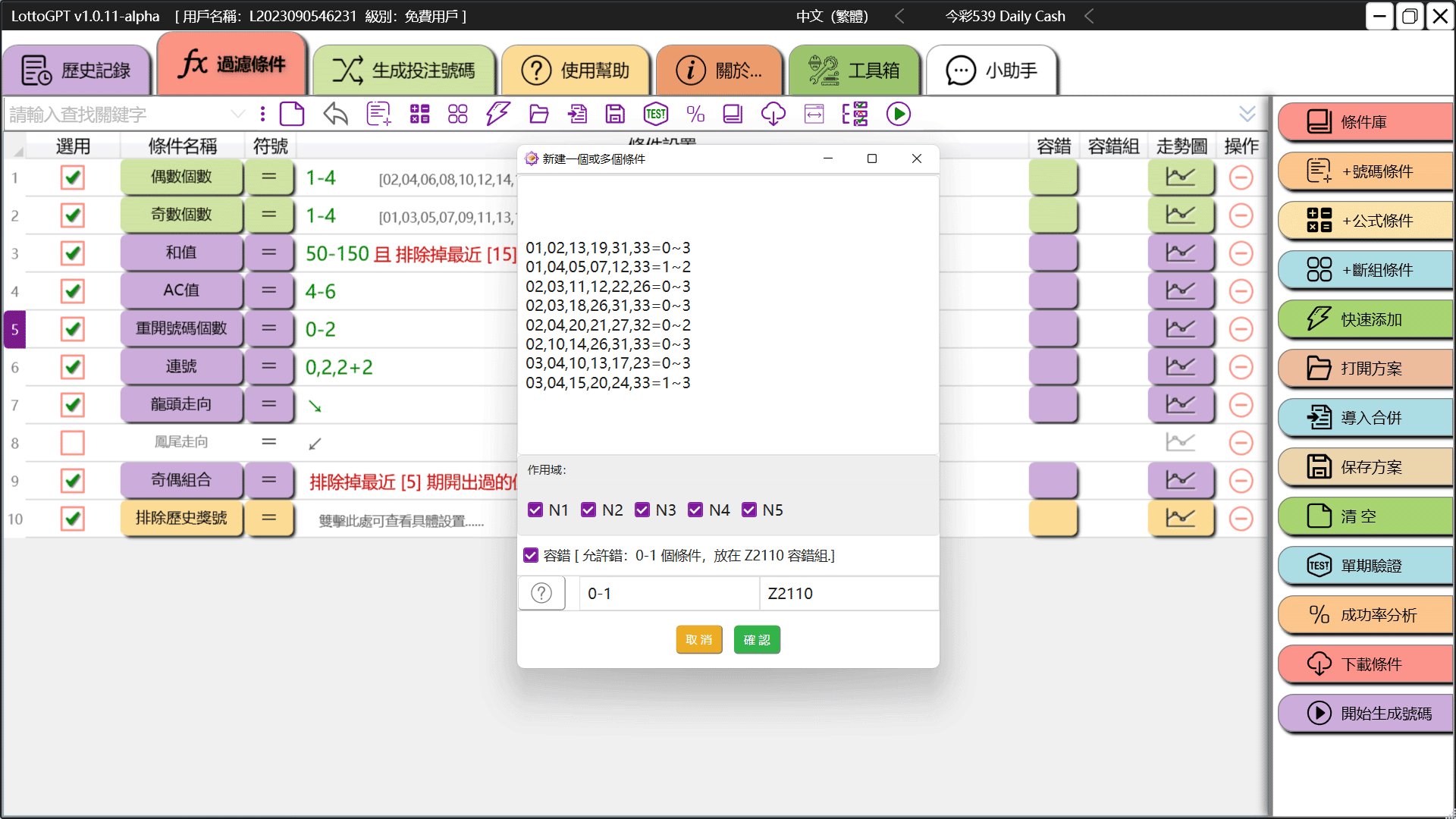Click the quick add lightning toolbar icon
The width and height of the screenshot is (1456, 819).
(498, 114)
